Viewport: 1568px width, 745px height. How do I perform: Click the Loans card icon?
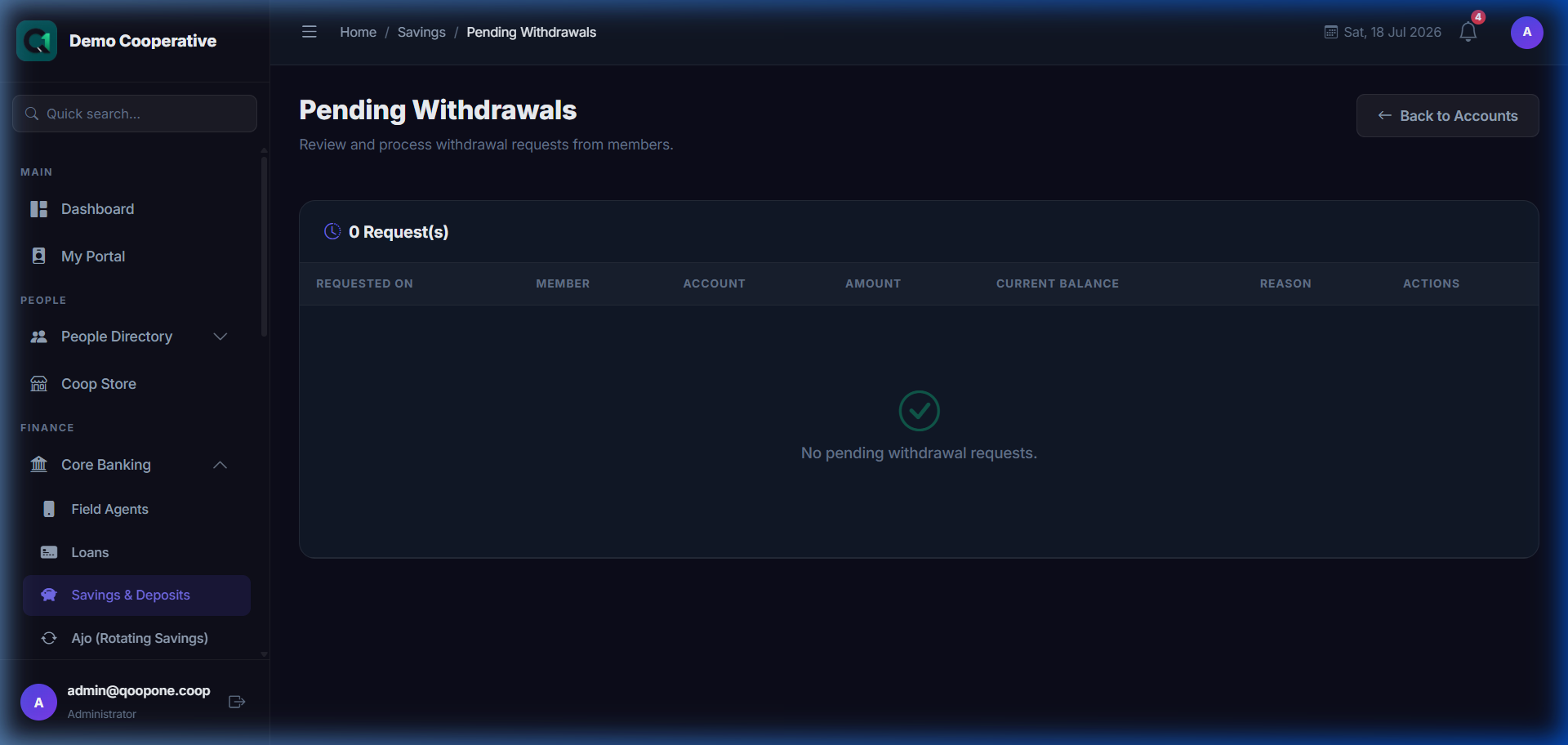pyautogui.click(x=49, y=552)
